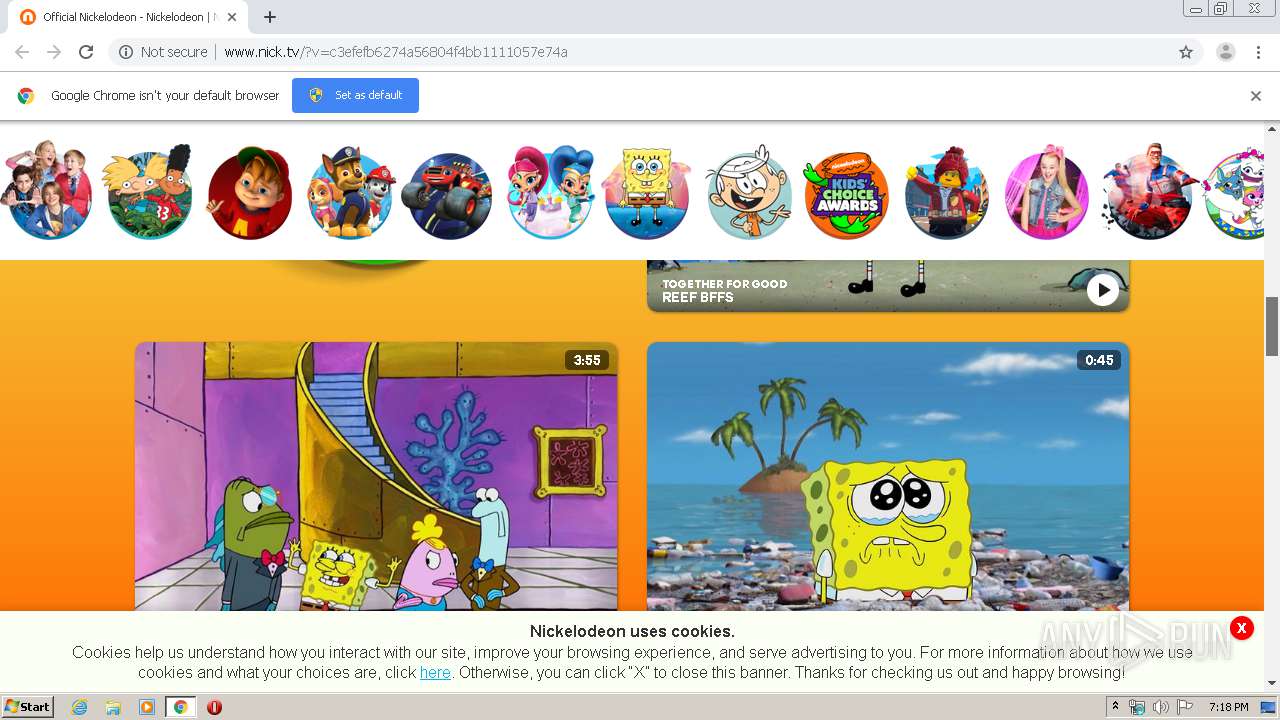Open the Alvin and the Chipmunks icon
The width and height of the screenshot is (1280, 720).
coord(249,193)
